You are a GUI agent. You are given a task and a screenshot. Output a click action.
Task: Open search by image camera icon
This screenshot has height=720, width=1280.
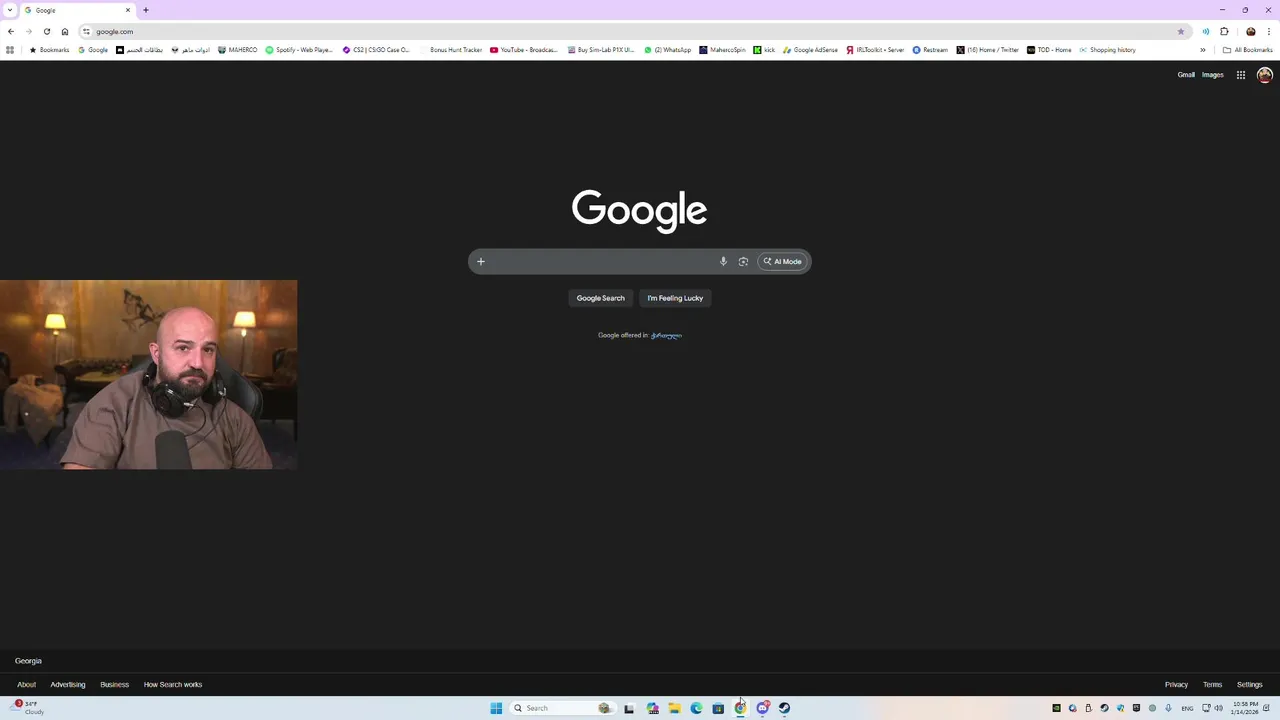(743, 262)
